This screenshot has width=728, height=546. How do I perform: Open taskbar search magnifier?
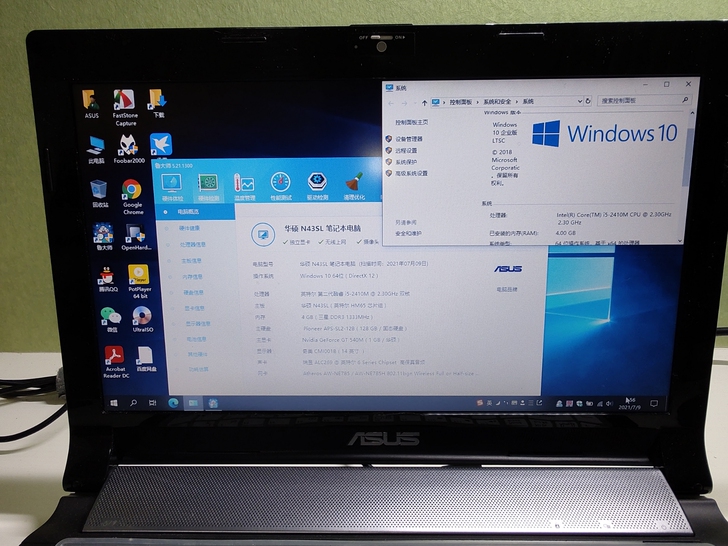[133, 403]
